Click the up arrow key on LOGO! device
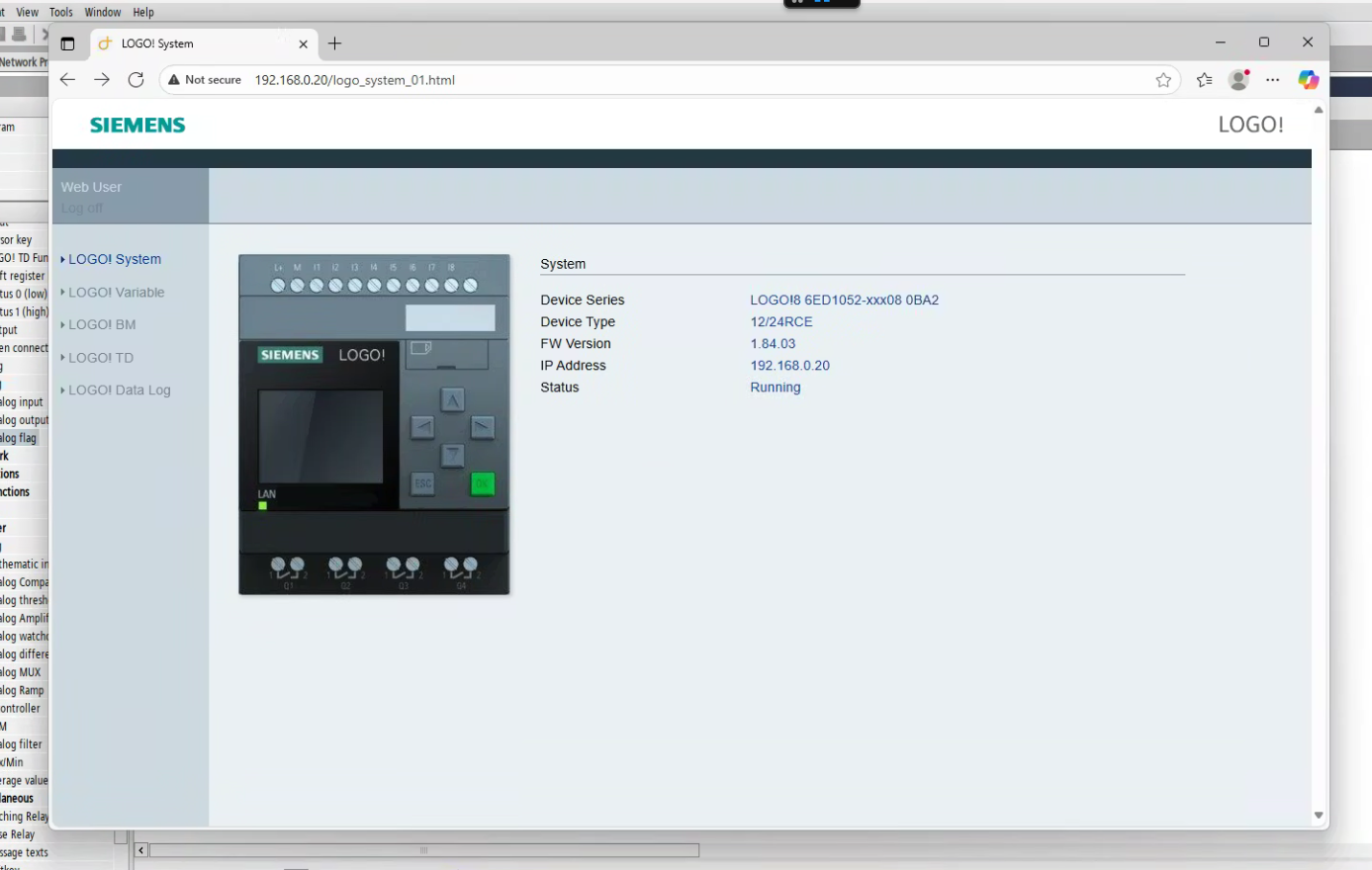 click(452, 400)
